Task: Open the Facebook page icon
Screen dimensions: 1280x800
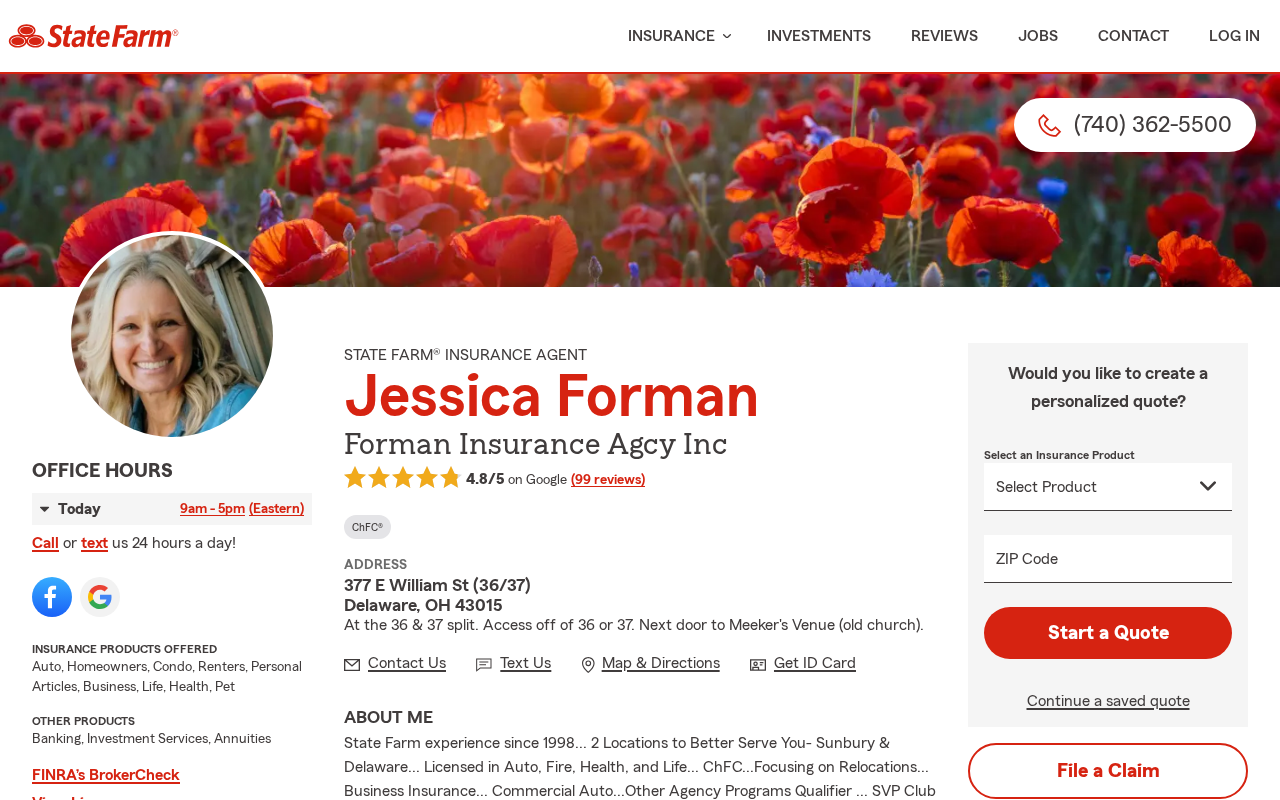Action: (x=52, y=597)
